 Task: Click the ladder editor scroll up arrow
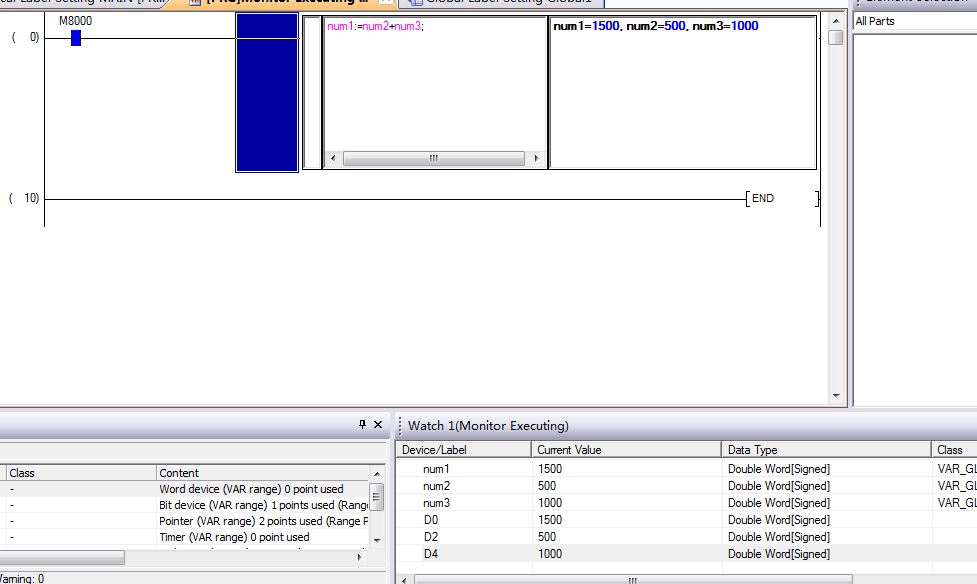pos(835,20)
